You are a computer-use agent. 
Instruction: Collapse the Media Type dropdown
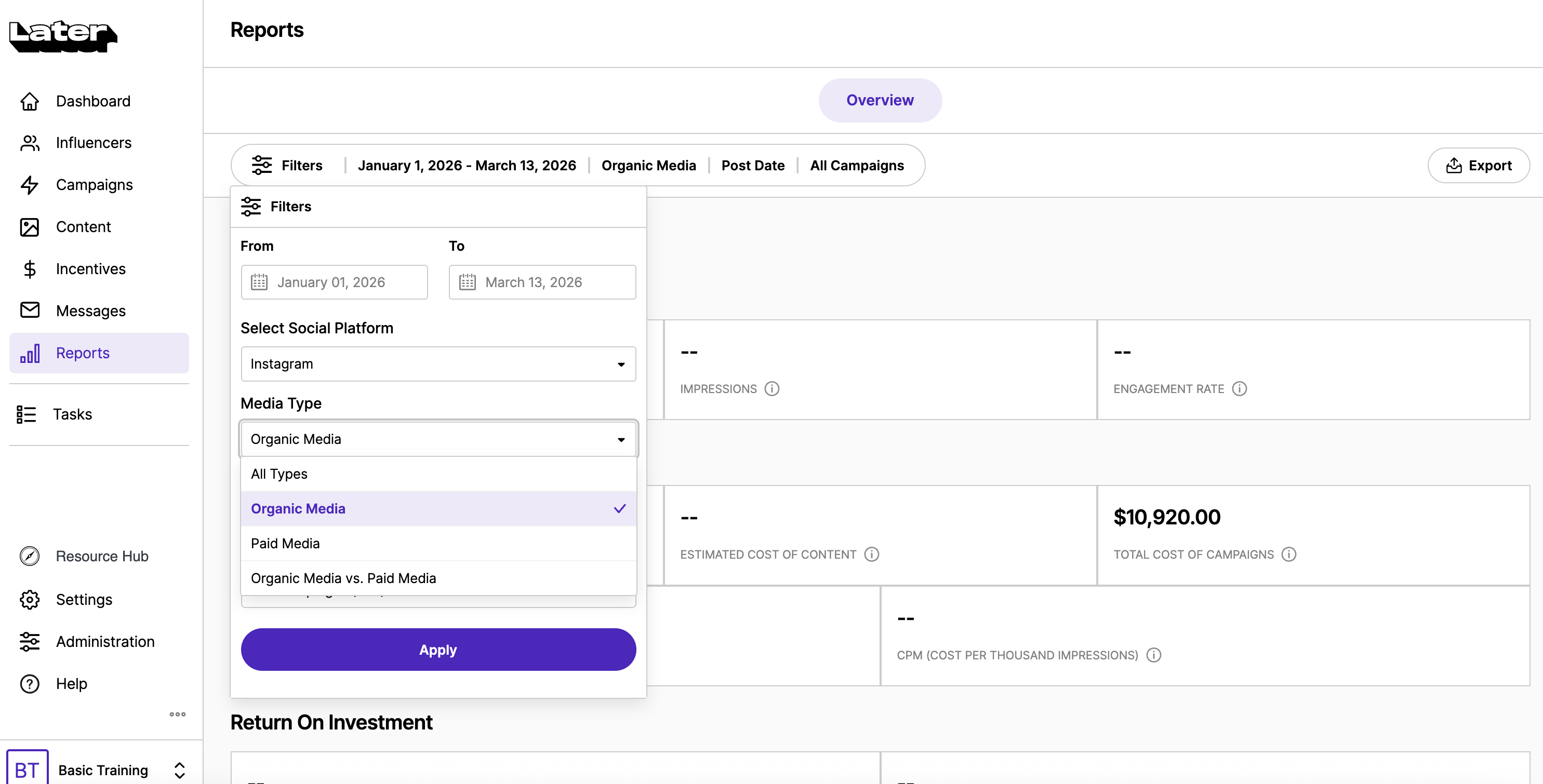click(438, 439)
